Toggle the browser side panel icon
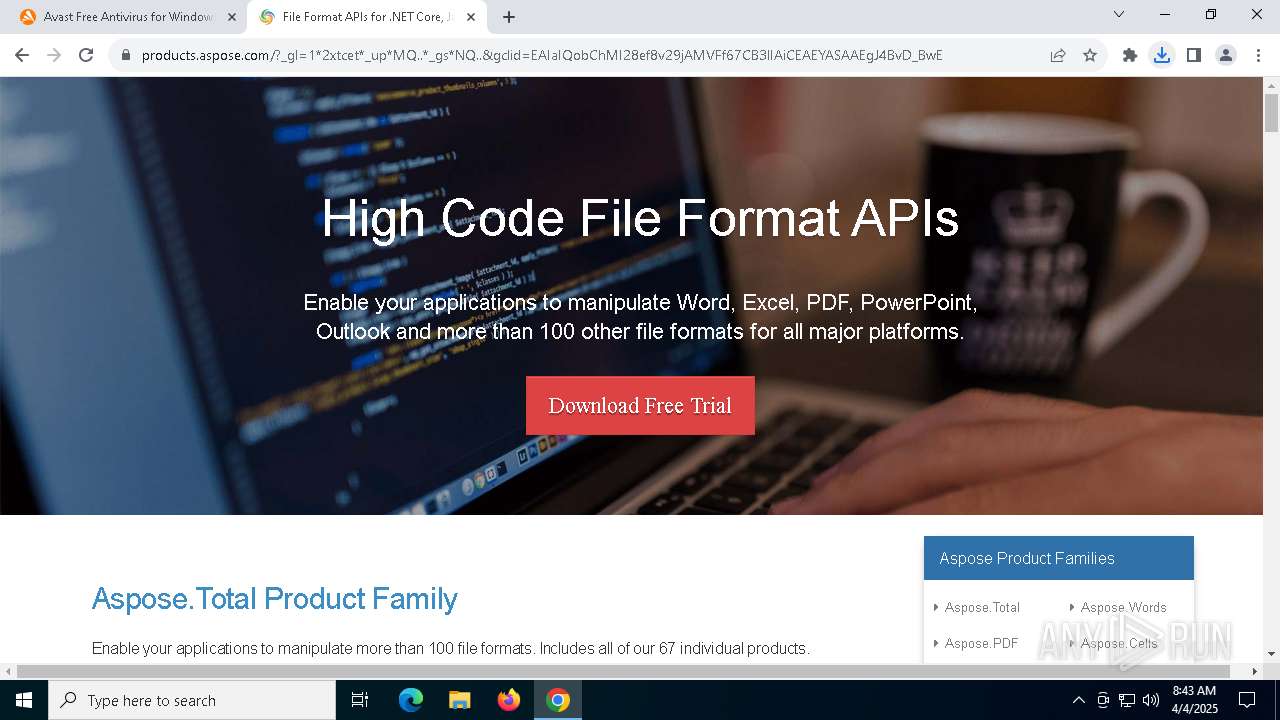The height and width of the screenshot is (720, 1280). (x=1194, y=55)
